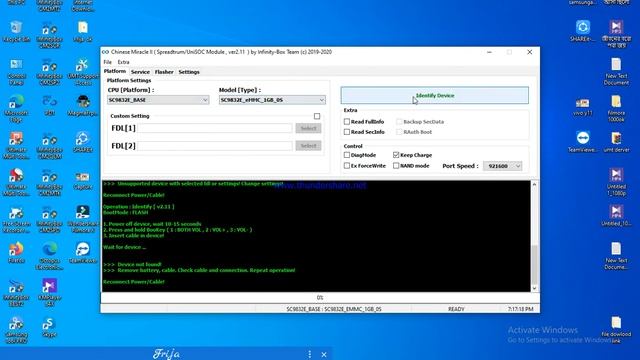Click the 'Wait for device ...' log line
The width and height of the screenshot is (640, 360).
coord(124,247)
